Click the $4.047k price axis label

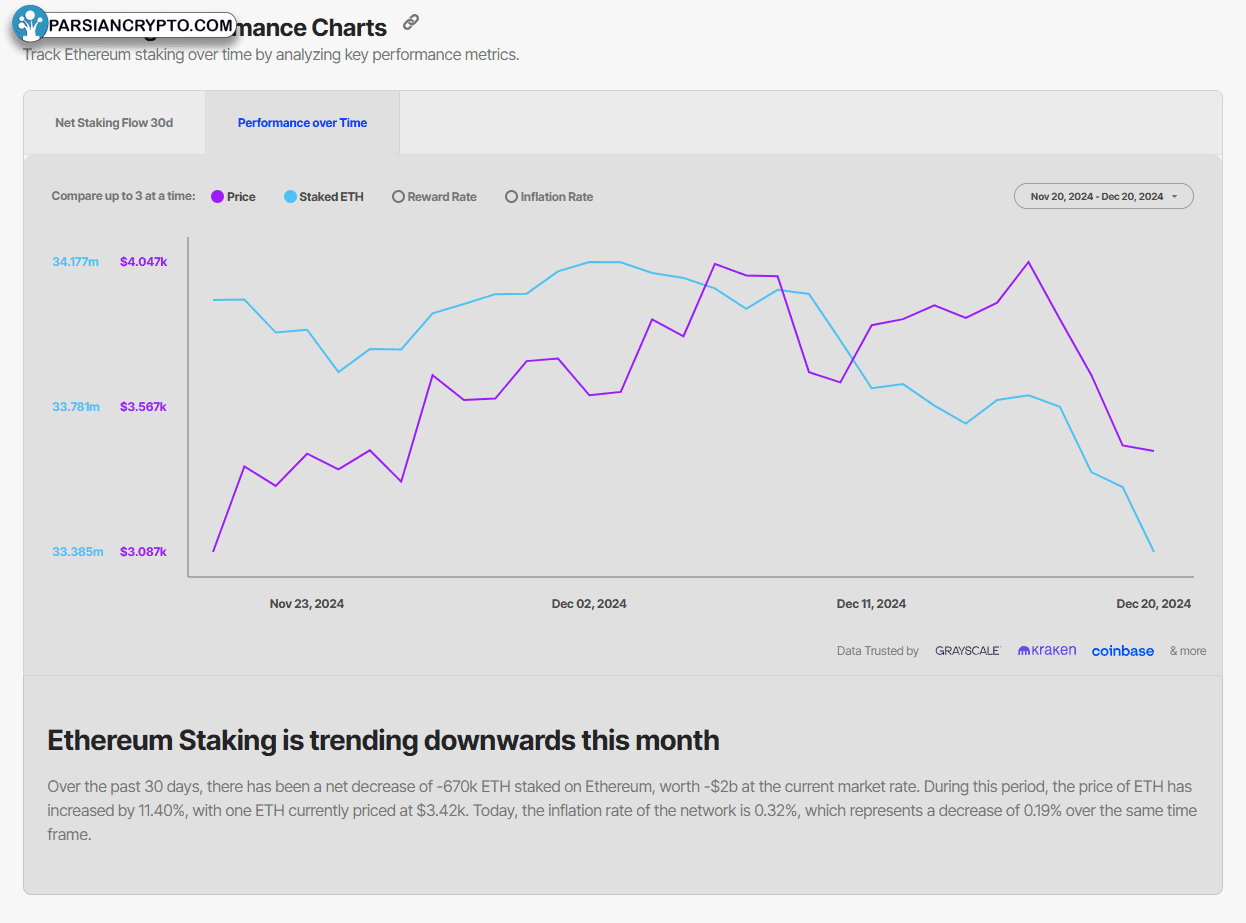pyautogui.click(x=143, y=262)
